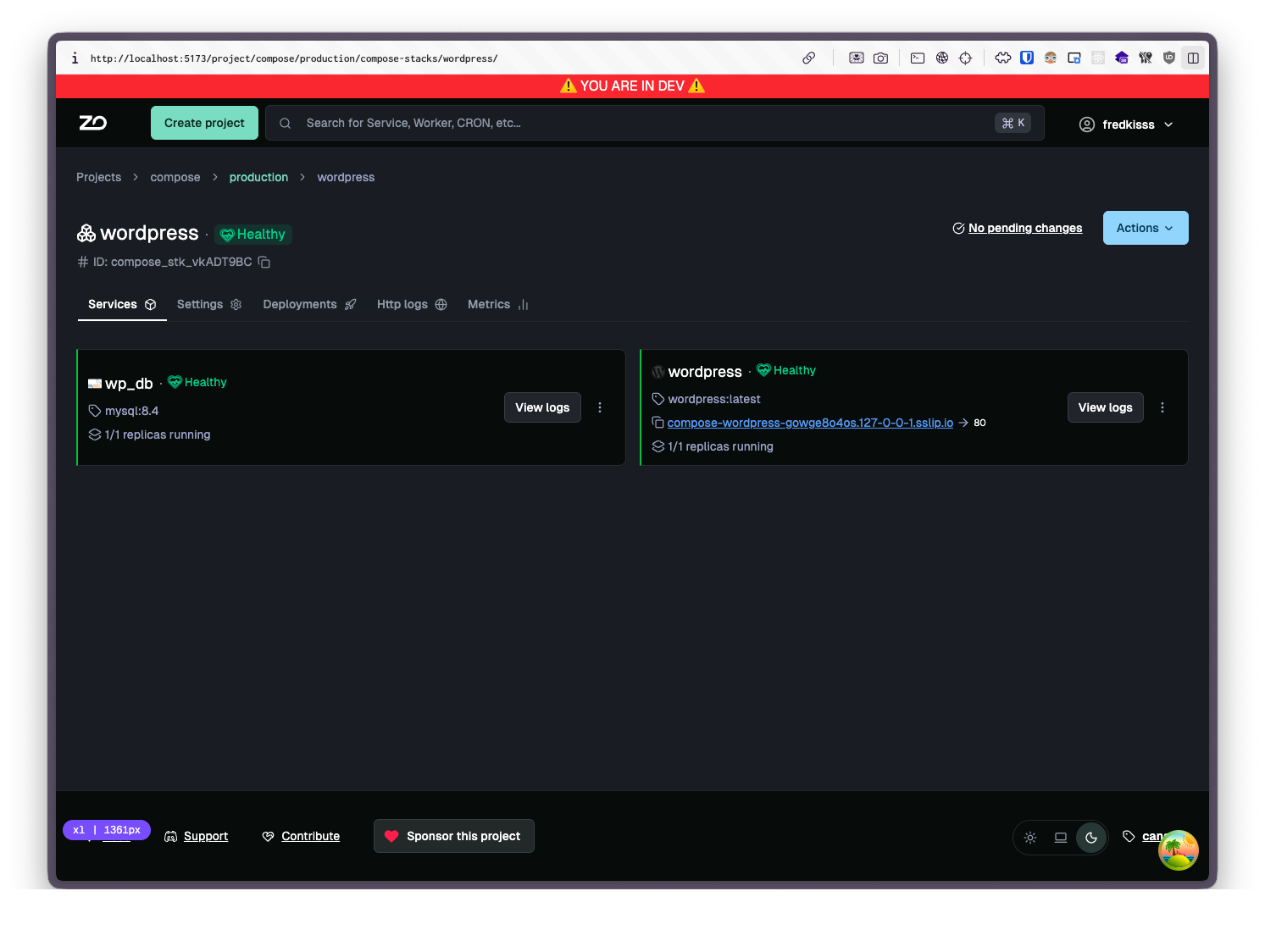Open the Http logs tab

(412, 304)
